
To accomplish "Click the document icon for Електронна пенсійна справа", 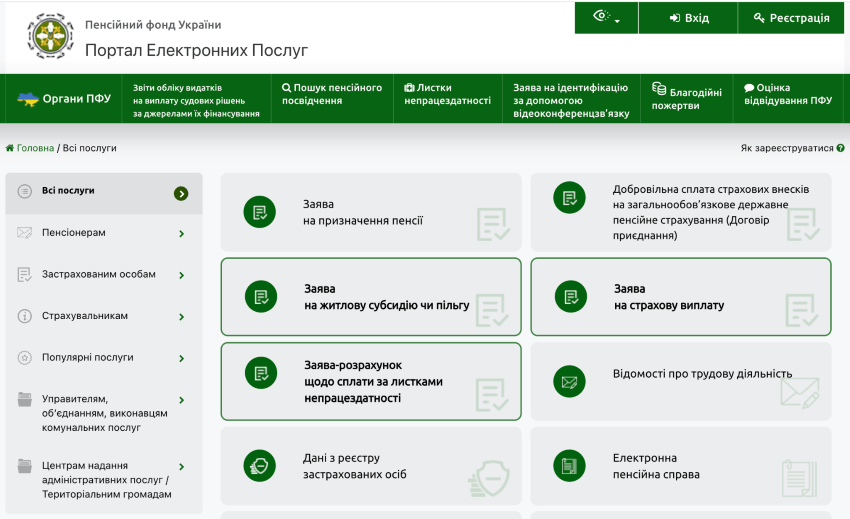I will click(569, 466).
